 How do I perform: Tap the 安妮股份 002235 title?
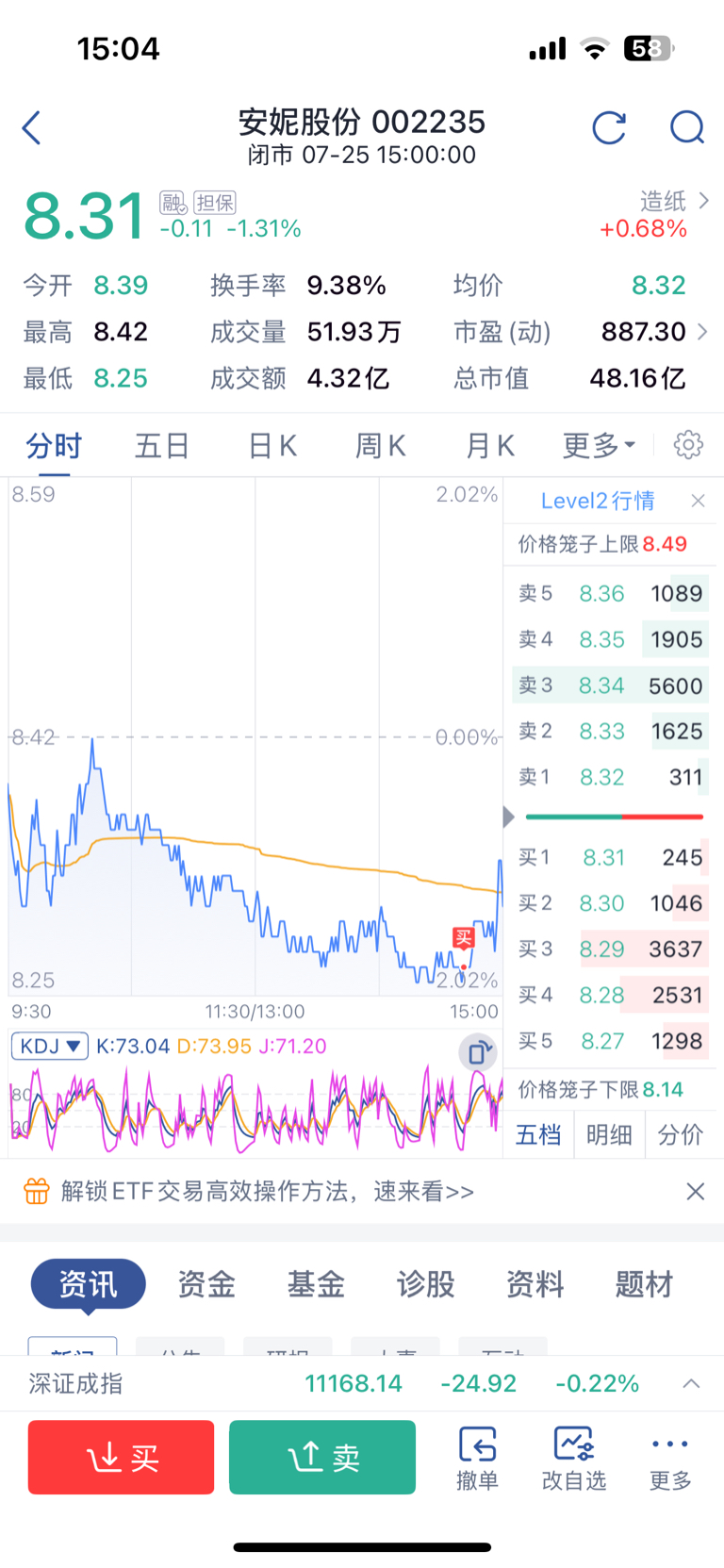tap(362, 122)
